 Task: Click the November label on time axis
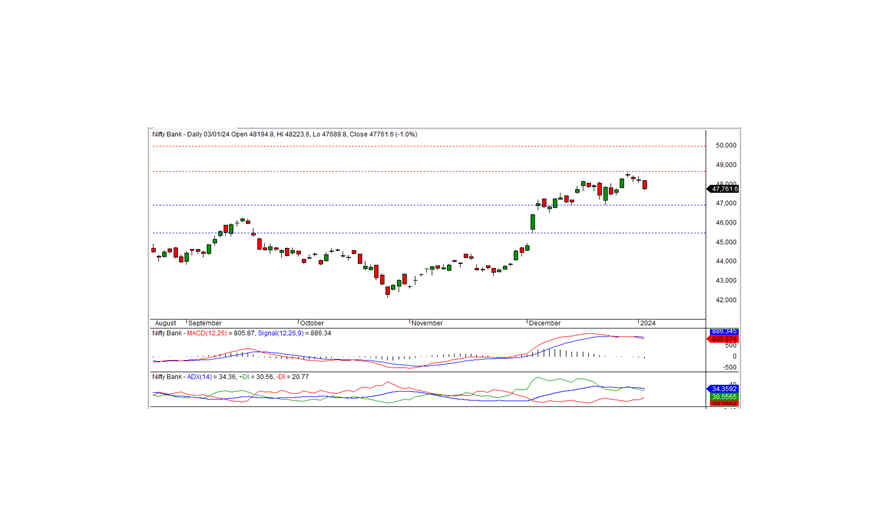[427, 323]
